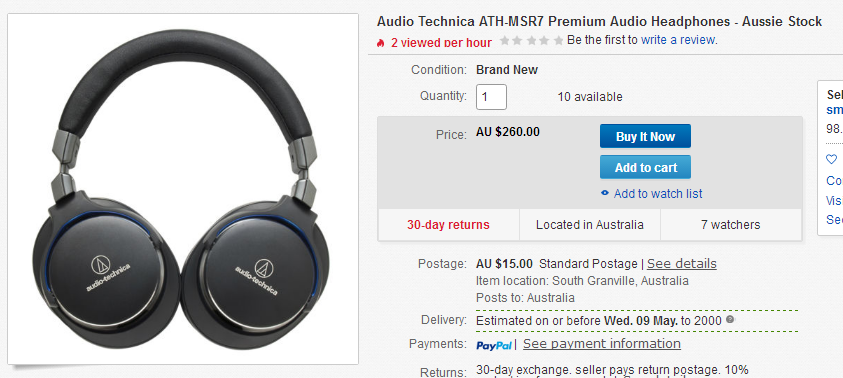Screen dimensions: 843x378
Task: Open See details for postage
Action: [x=682, y=263]
